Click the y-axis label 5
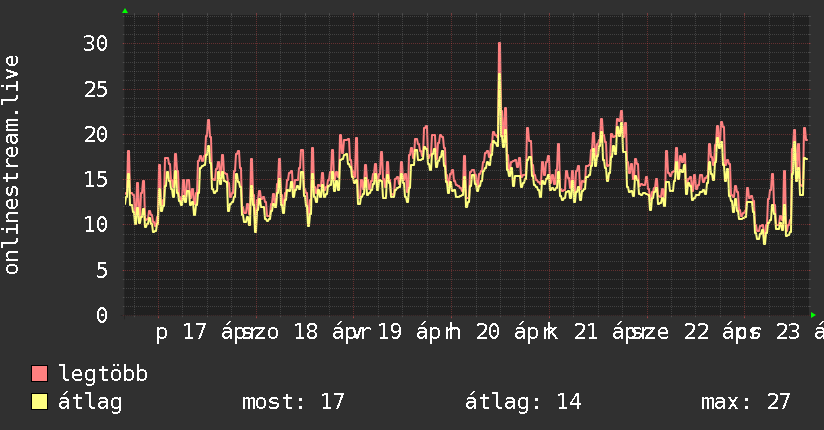Viewport: 824px width, 430px height. 102,270
